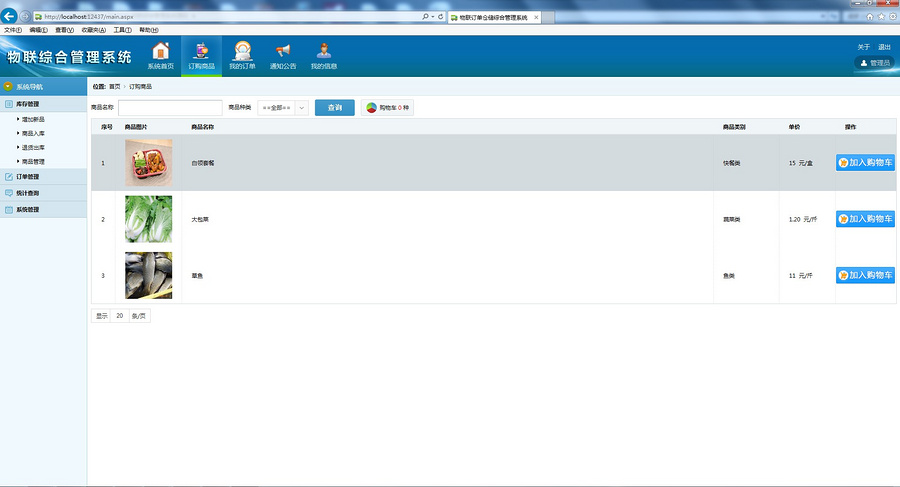Image resolution: width=900 pixels, height=487 pixels.
Task: Click the 商品名称 search input field
Action: point(170,107)
